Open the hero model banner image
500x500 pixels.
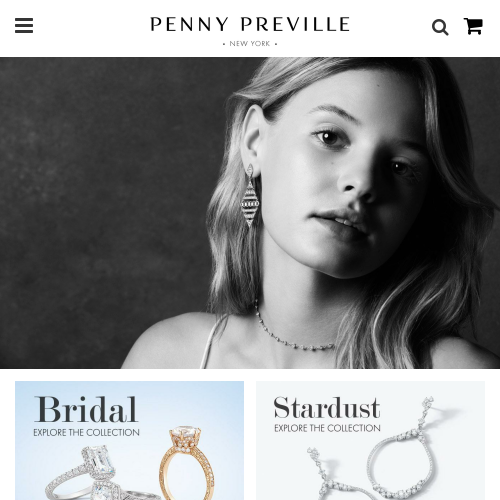point(250,213)
